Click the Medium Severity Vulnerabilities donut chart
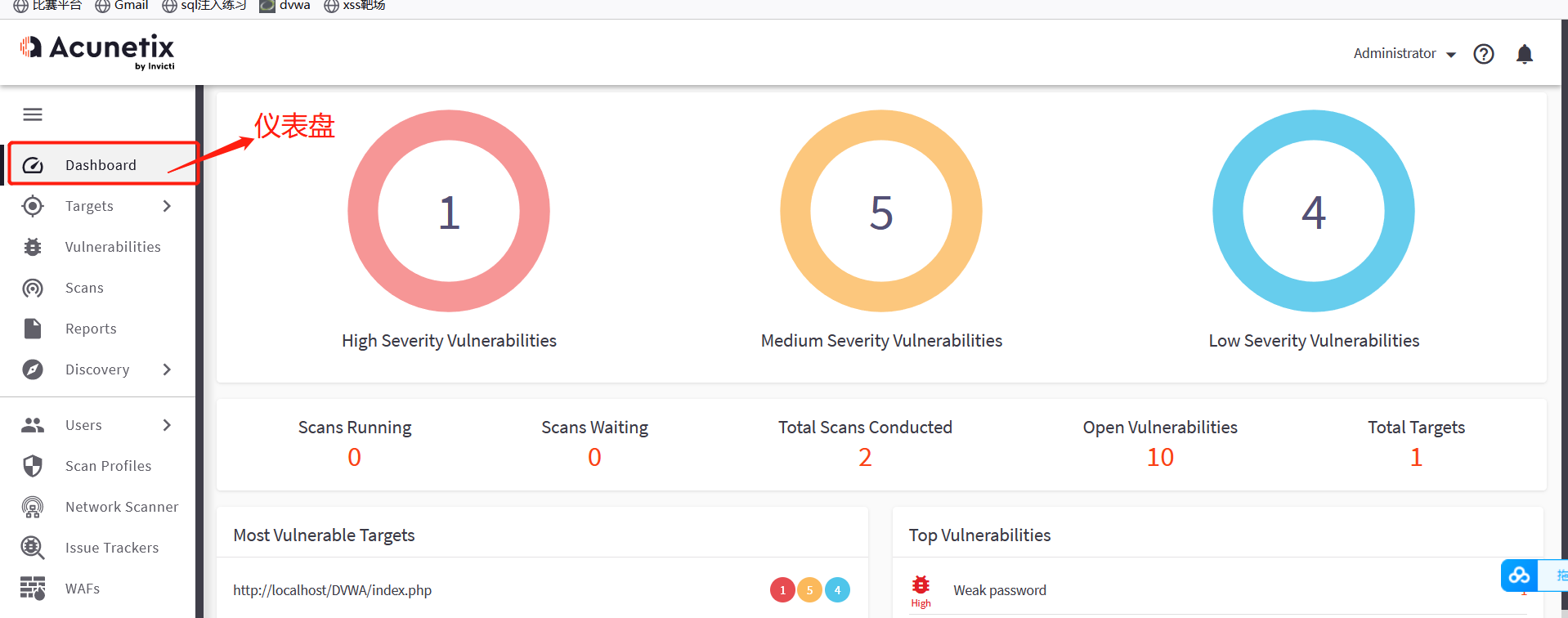 tap(881, 211)
